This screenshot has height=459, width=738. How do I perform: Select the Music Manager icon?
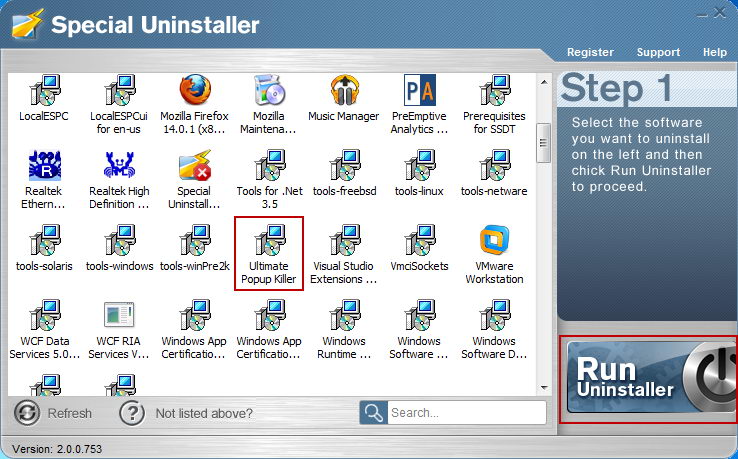344,90
